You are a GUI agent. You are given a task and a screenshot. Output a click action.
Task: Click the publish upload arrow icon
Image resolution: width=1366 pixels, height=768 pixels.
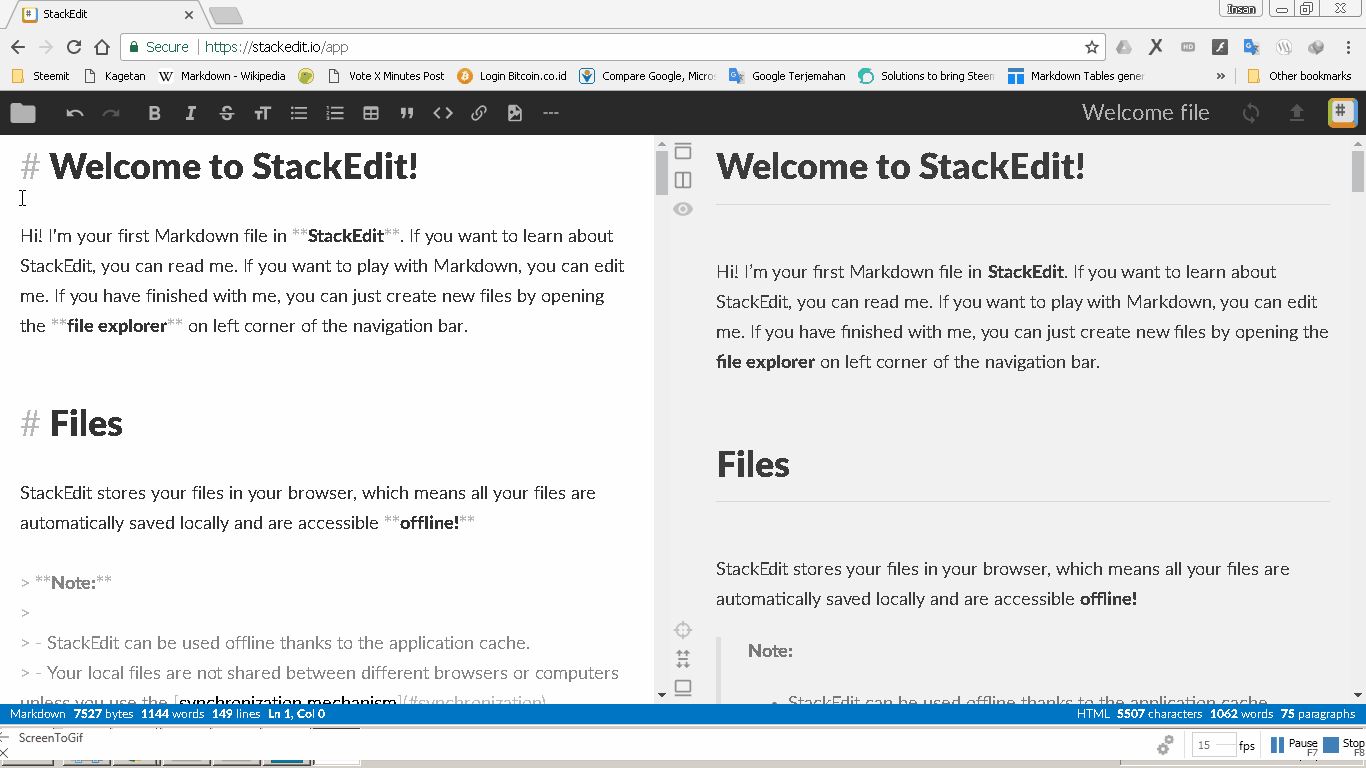click(x=1297, y=113)
